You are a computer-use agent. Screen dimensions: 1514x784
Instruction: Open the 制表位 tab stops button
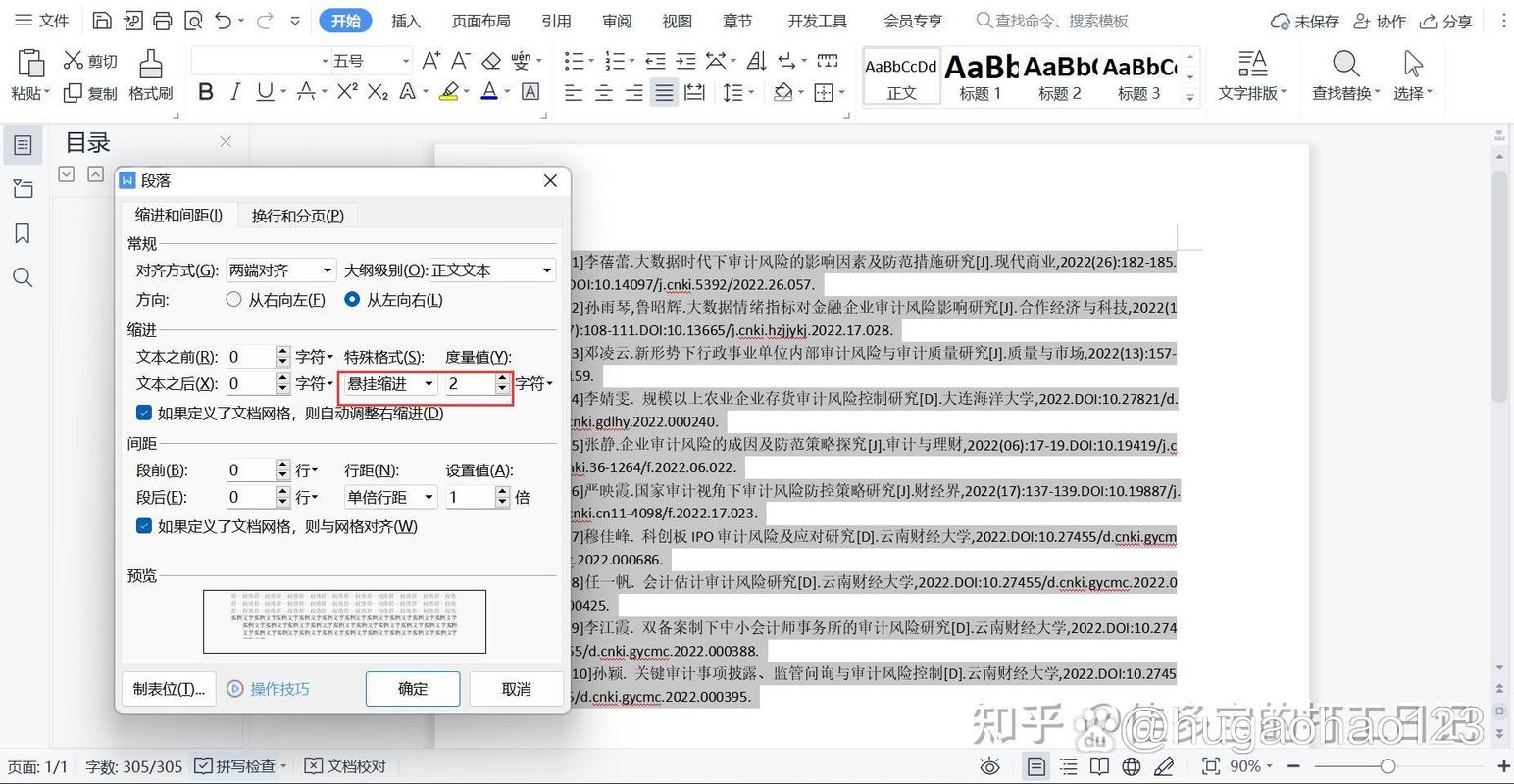coord(169,689)
